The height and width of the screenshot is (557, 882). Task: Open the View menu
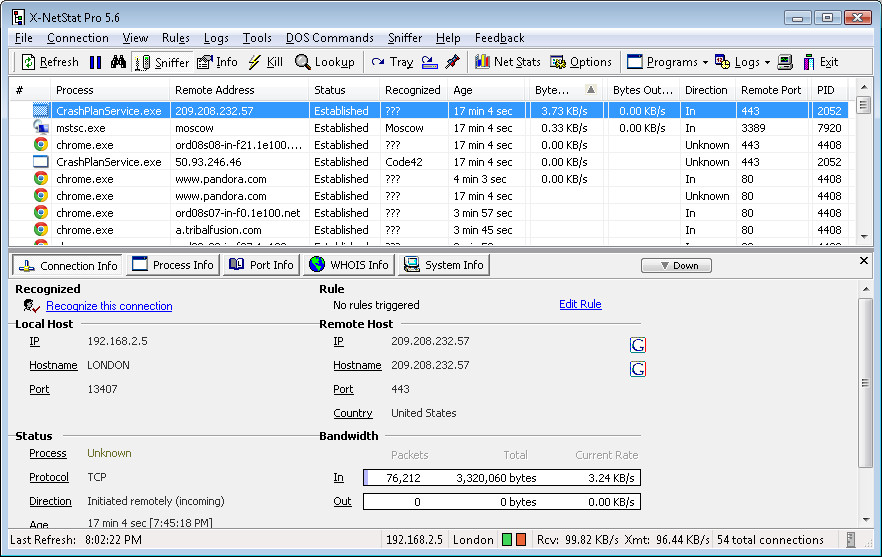(x=135, y=38)
